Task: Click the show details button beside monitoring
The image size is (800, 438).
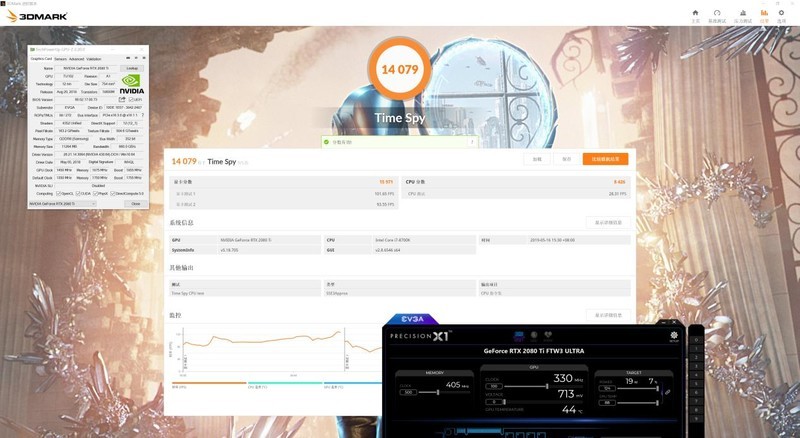Action: click(x=608, y=315)
